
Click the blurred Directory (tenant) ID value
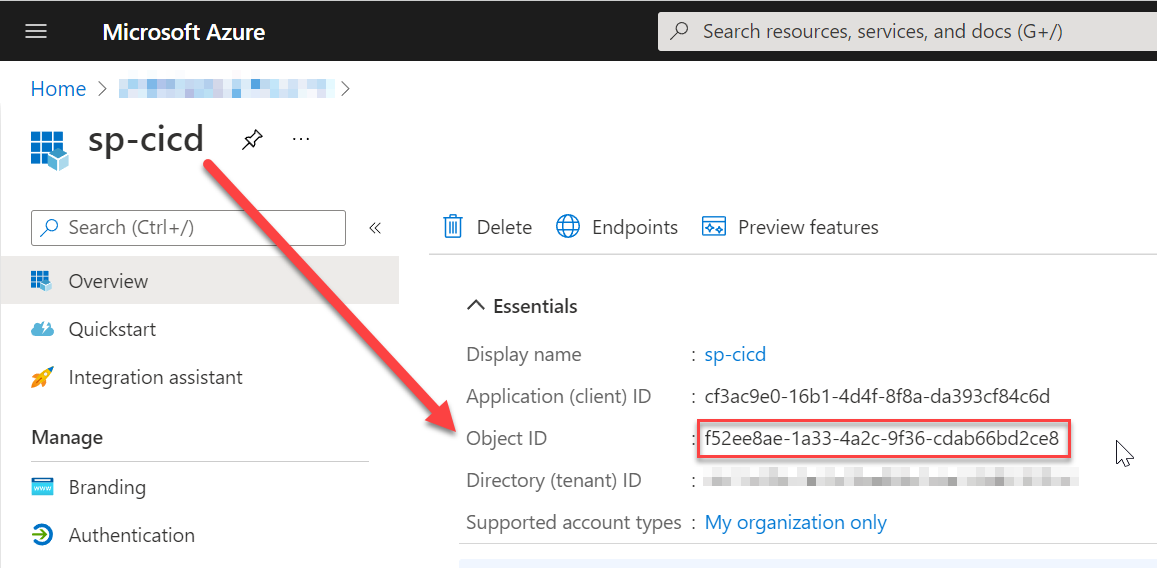[x=891, y=476]
